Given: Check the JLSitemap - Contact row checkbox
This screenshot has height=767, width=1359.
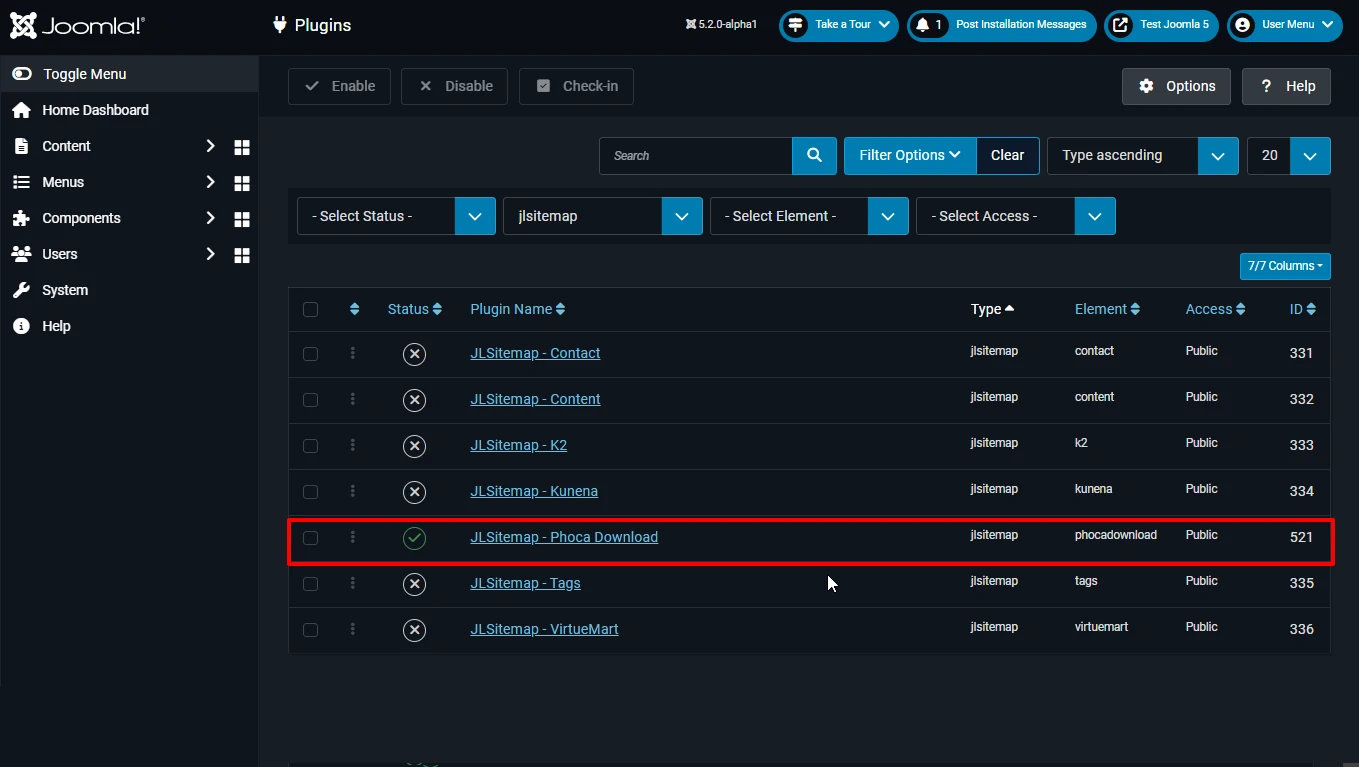Looking at the screenshot, I should 310,354.
